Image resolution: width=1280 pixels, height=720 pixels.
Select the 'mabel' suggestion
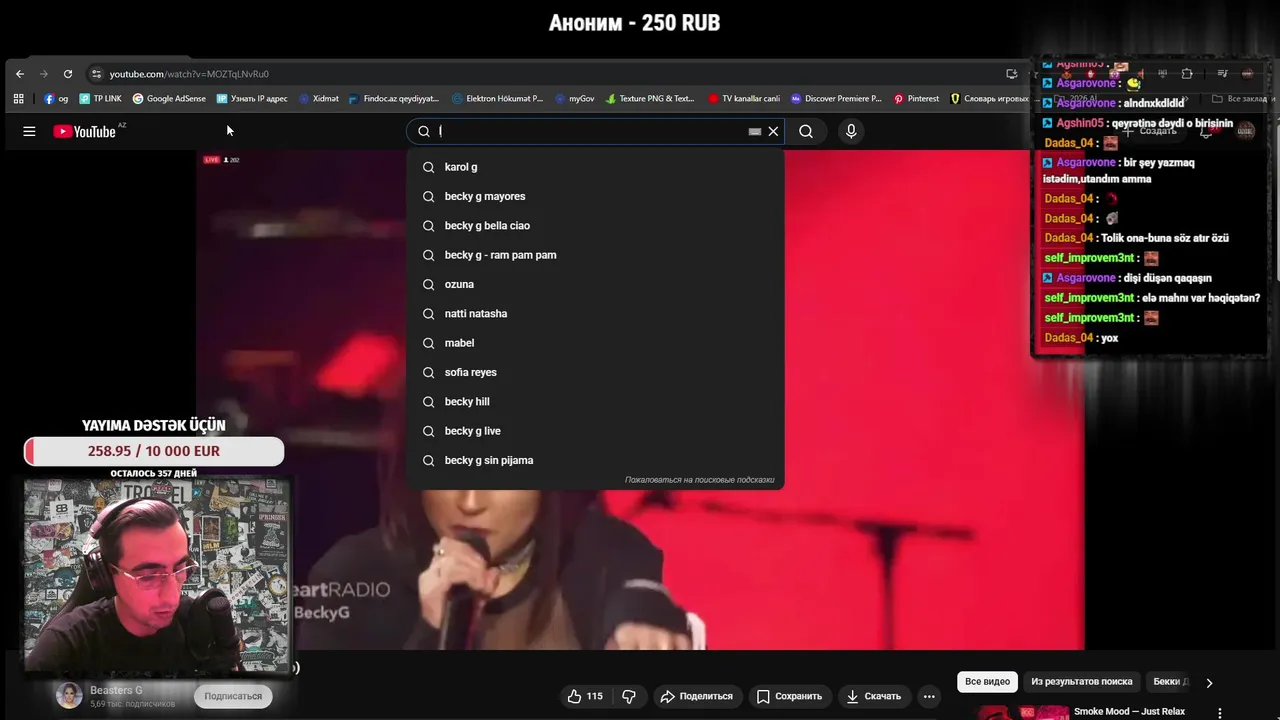coord(596,343)
